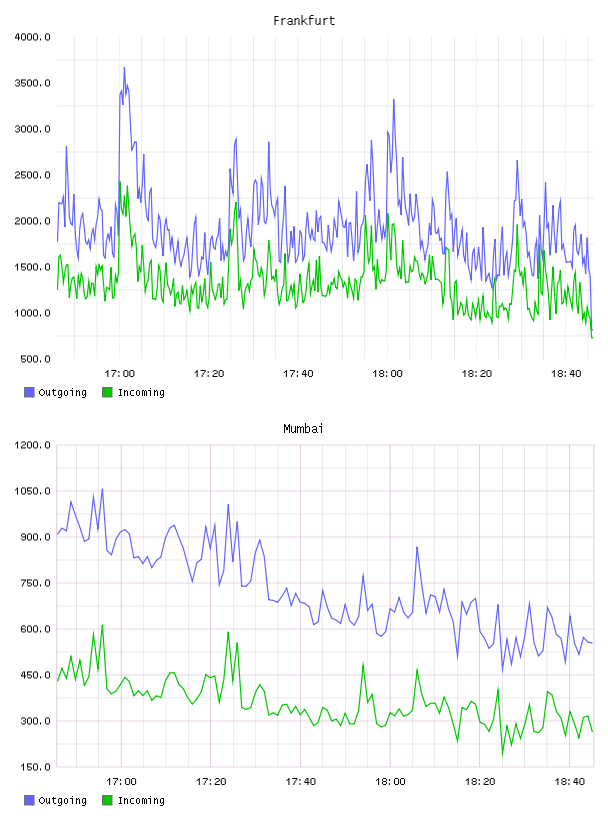Screen dimensions: 608x816
Task: Select the Incoming legend label under Mumbai chart
Action: (x=141, y=801)
